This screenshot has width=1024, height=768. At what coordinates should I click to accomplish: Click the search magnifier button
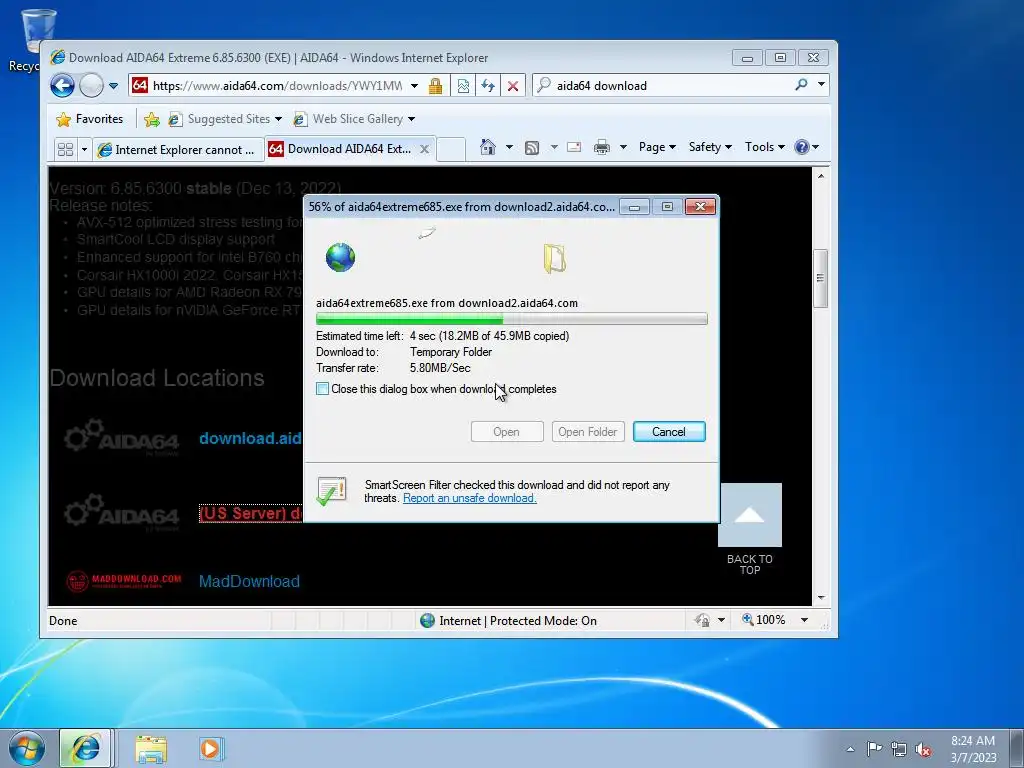click(x=801, y=85)
